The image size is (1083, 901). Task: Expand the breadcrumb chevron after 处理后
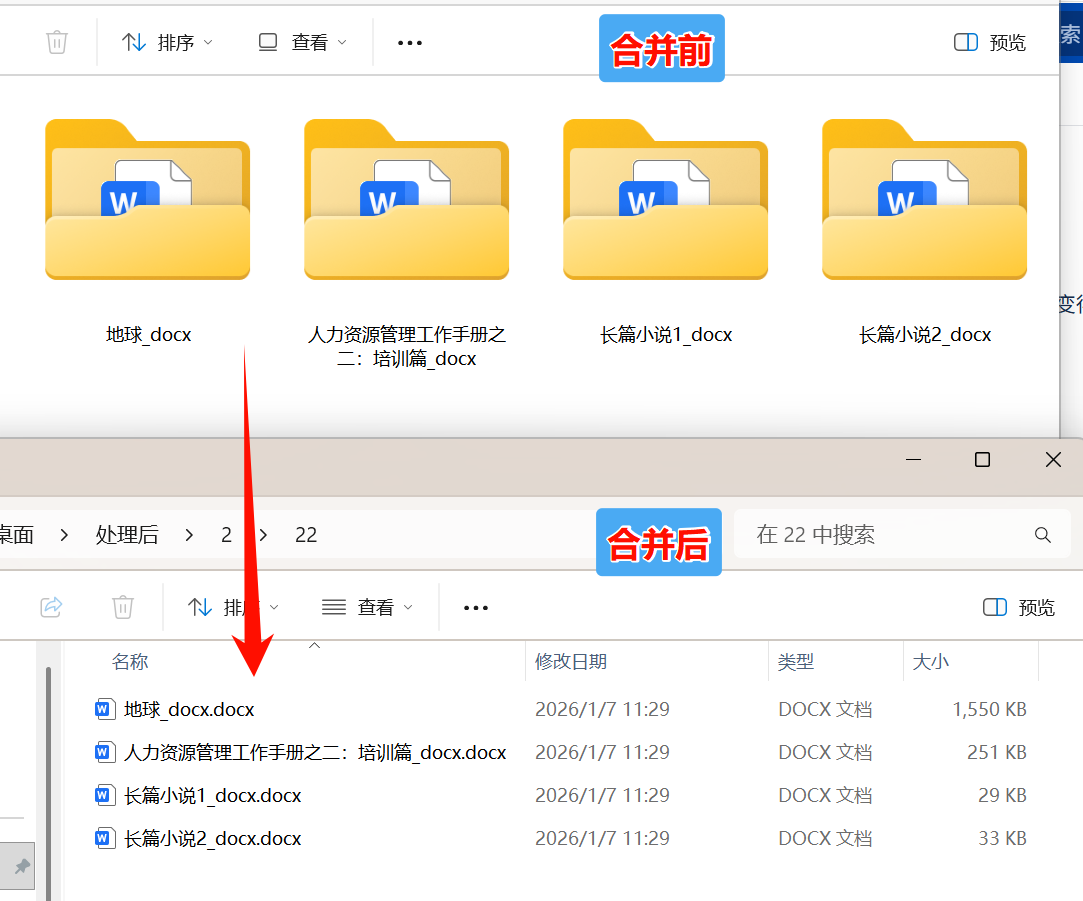pos(189,535)
